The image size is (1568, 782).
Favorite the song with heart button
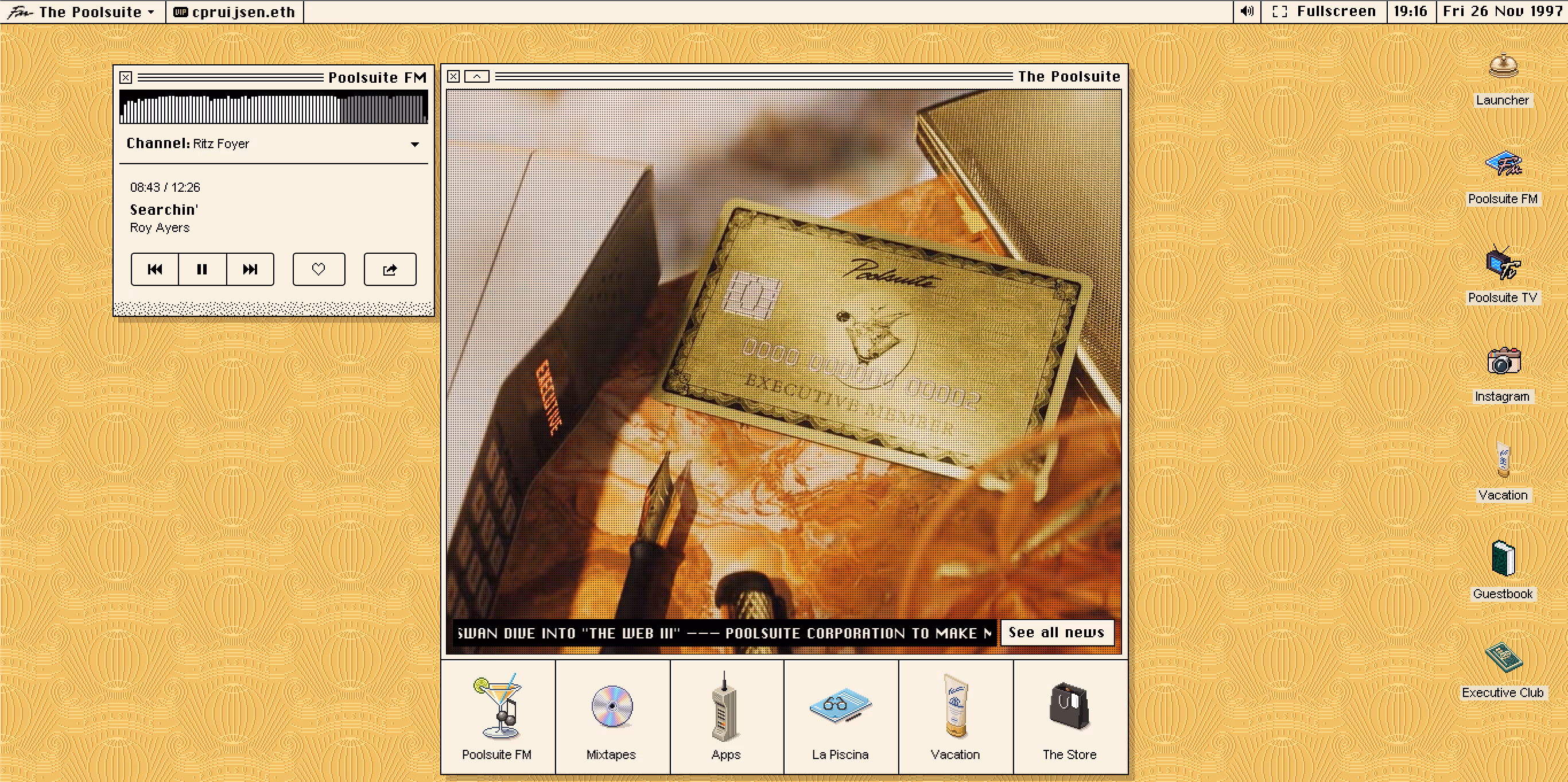point(319,269)
